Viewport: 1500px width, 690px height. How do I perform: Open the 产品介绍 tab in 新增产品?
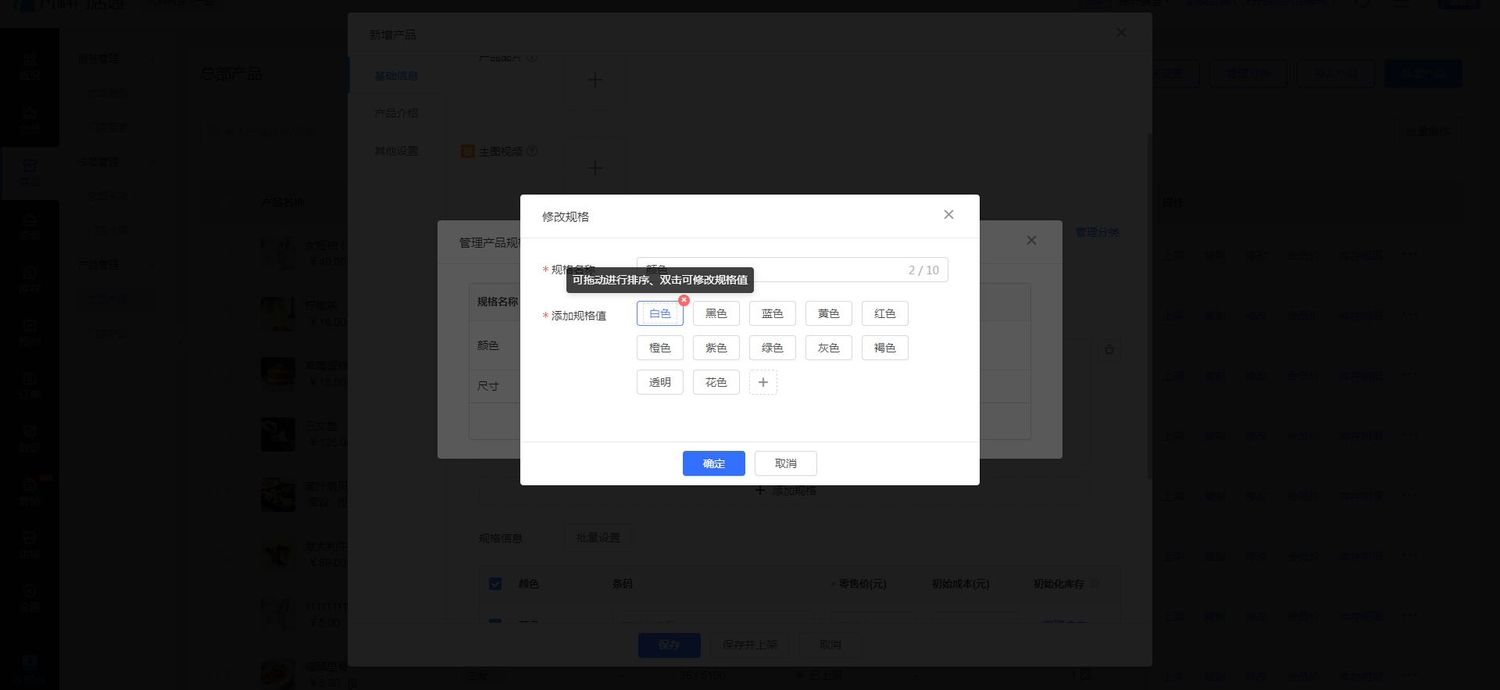pos(396,113)
